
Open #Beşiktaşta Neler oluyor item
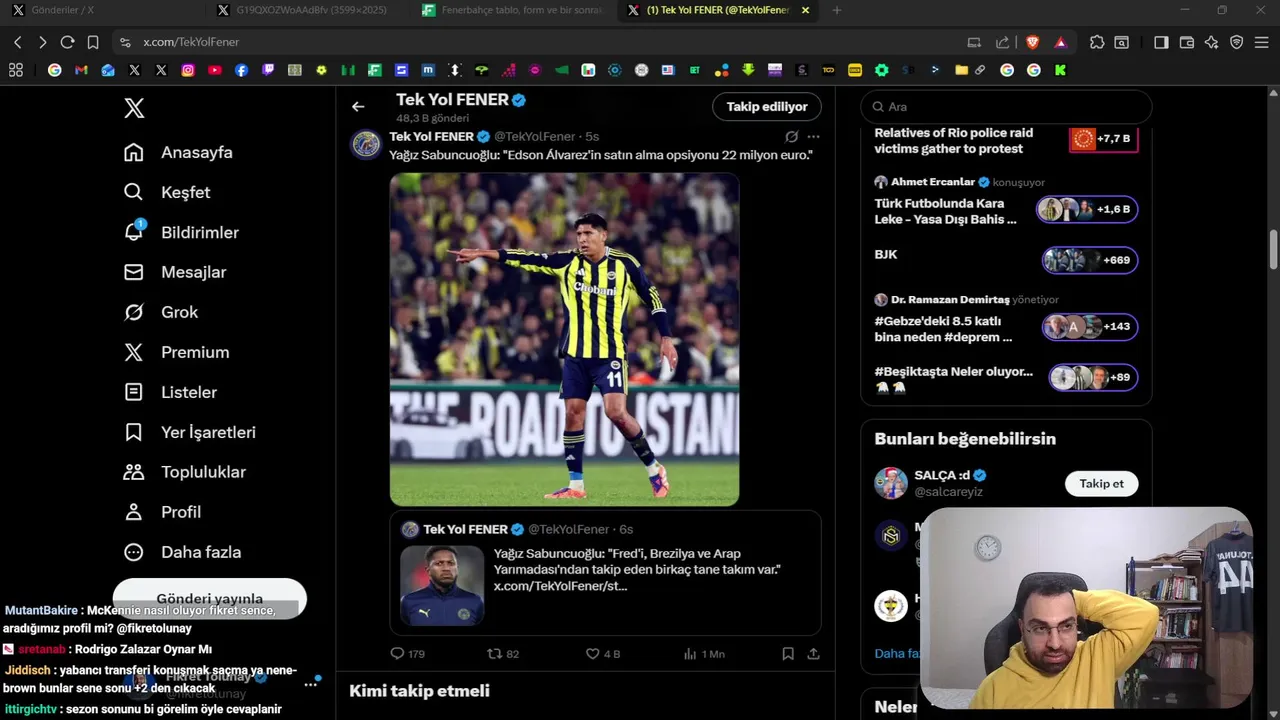[x=1006, y=378]
